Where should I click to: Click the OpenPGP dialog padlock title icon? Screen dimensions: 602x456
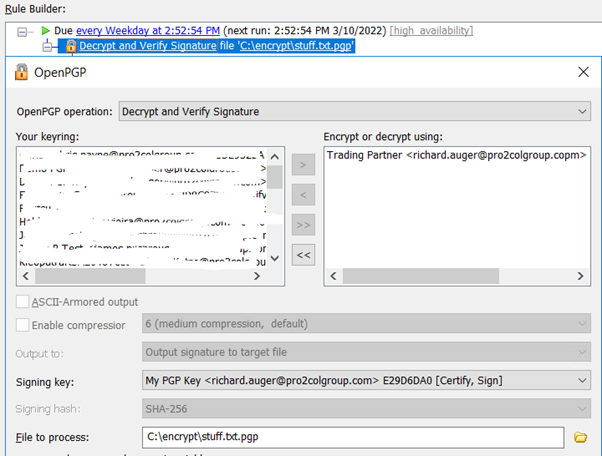pyautogui.click(x=21, y=72)
